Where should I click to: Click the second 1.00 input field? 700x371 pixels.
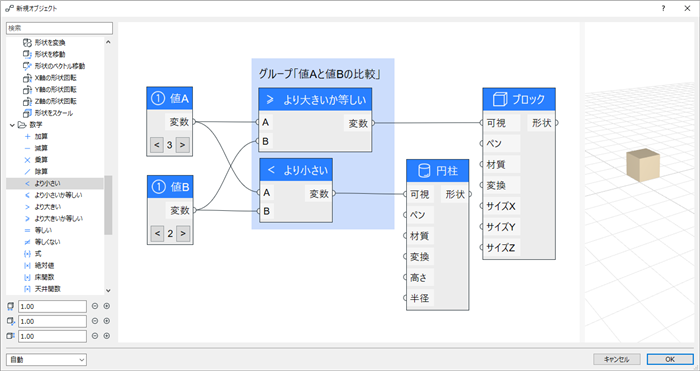pos(52,321)
